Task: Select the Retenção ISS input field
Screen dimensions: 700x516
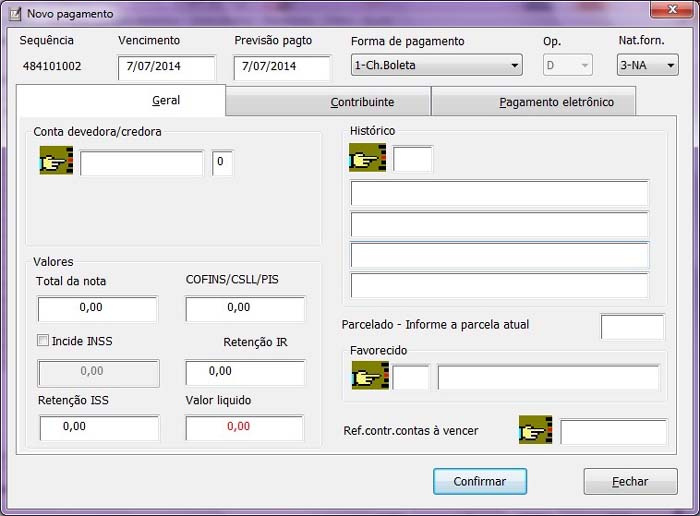Action: click(99, 428)
